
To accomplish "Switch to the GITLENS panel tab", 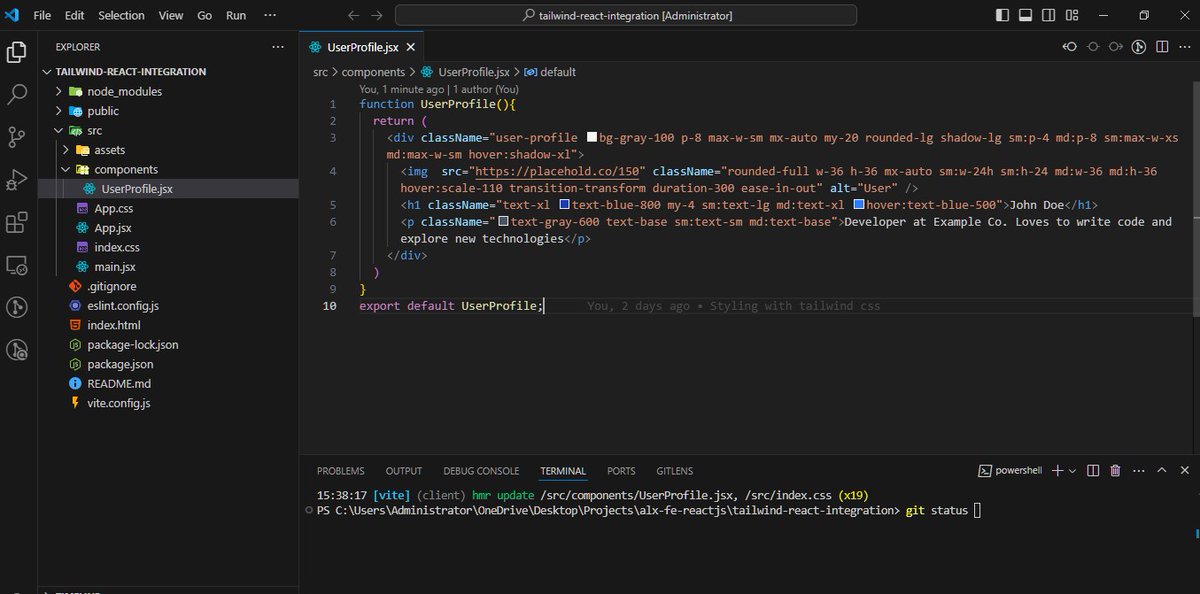I will click(675, 471).
